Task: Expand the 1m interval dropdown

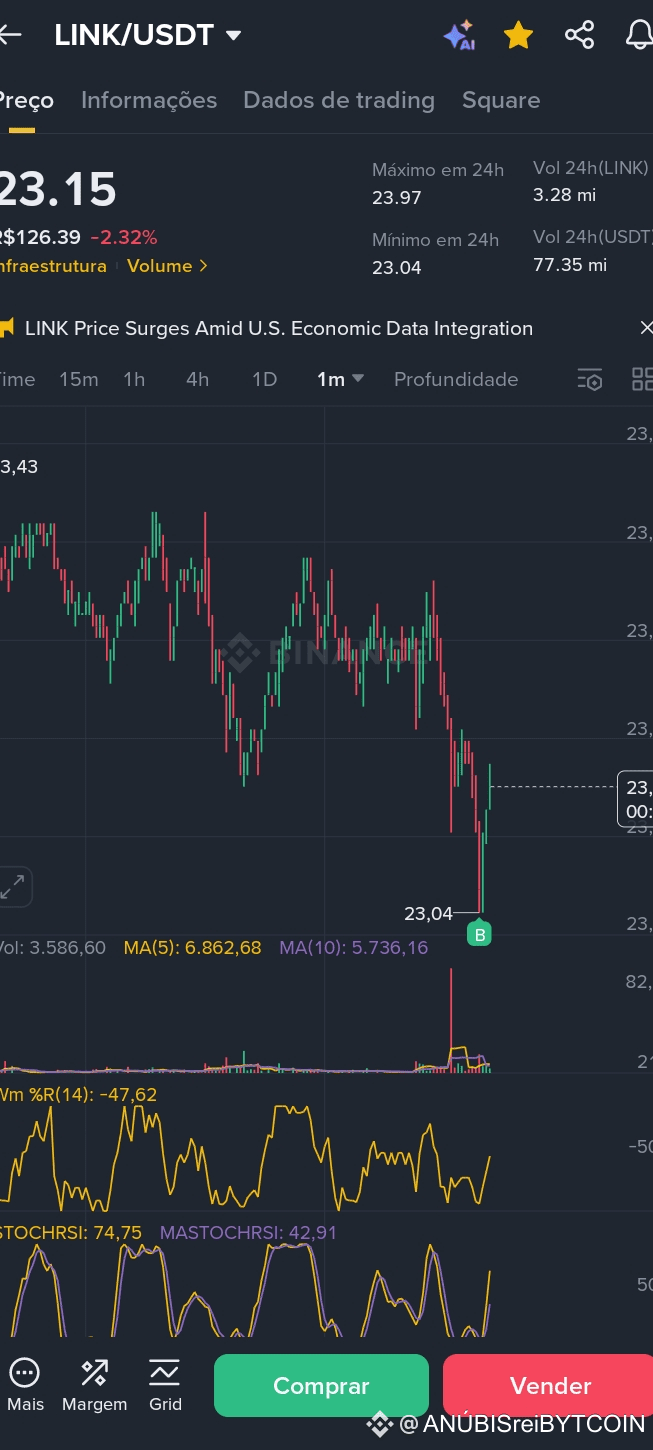Action: 340,379
